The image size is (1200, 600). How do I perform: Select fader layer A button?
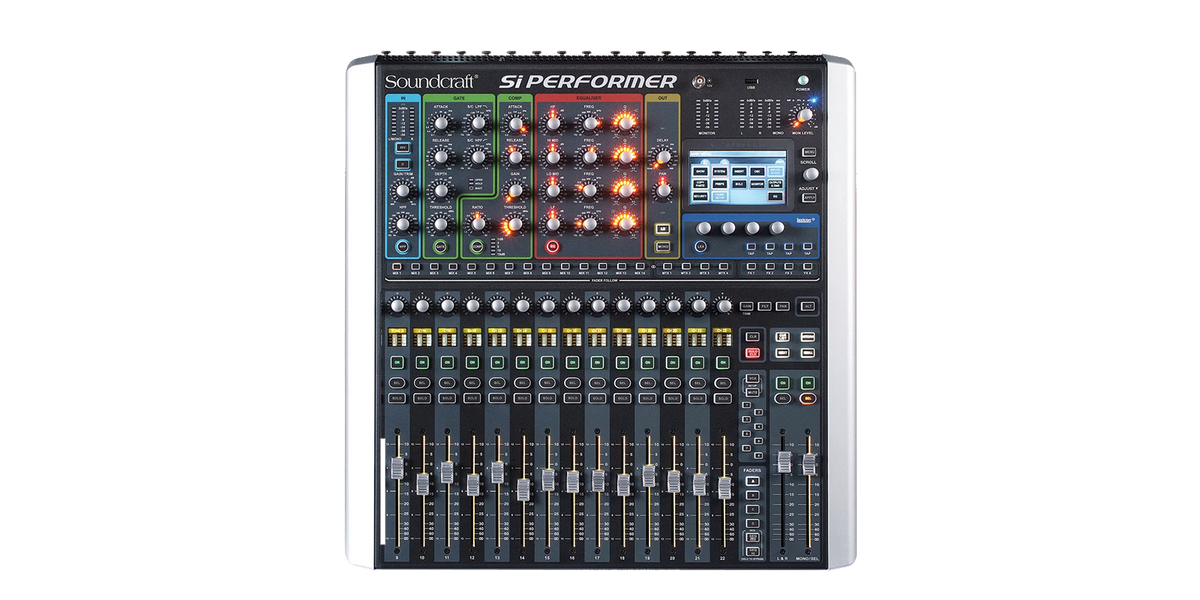[x=752, y=481]
